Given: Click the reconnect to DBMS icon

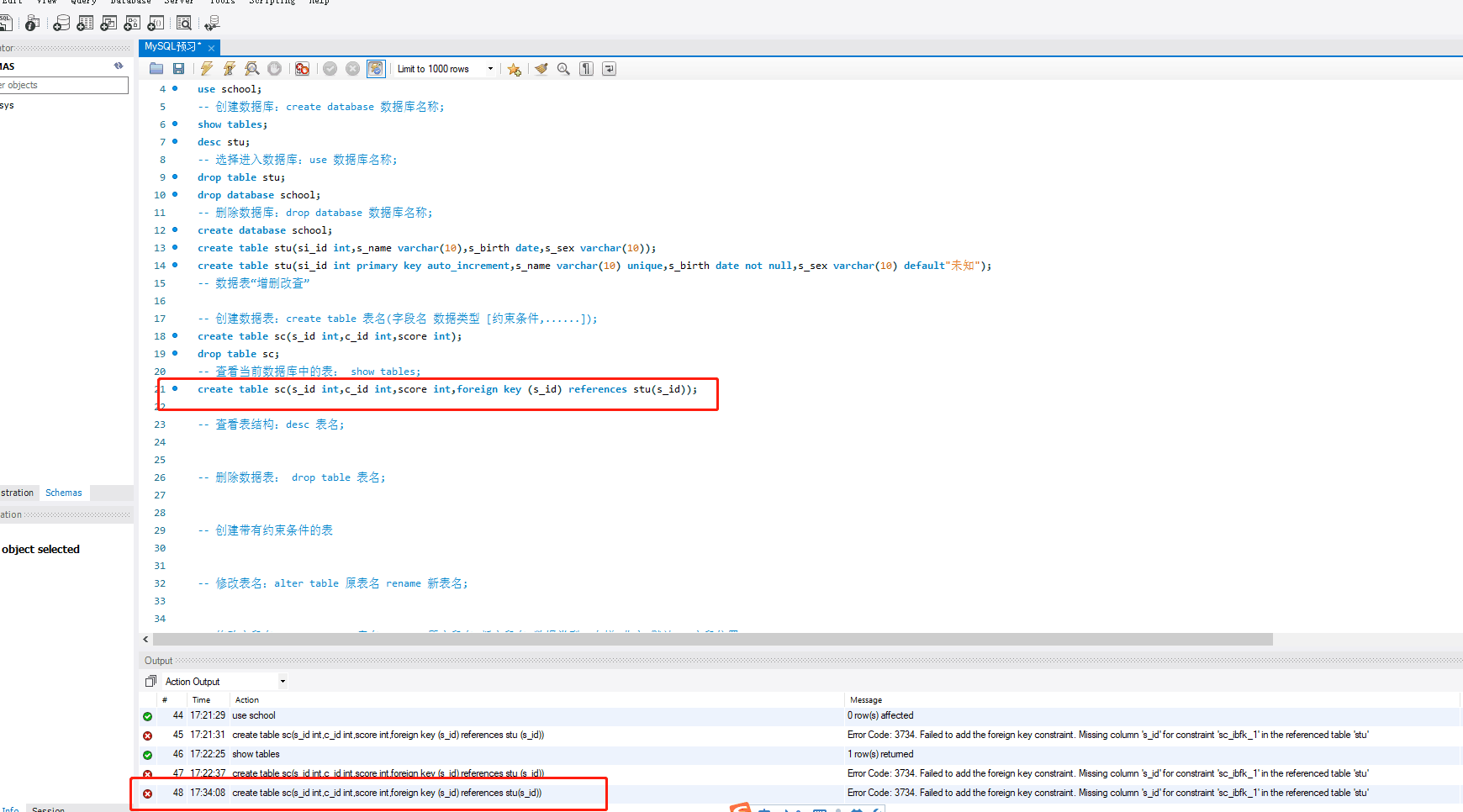Looking at the screenshot, I should (x=211, y=23).
